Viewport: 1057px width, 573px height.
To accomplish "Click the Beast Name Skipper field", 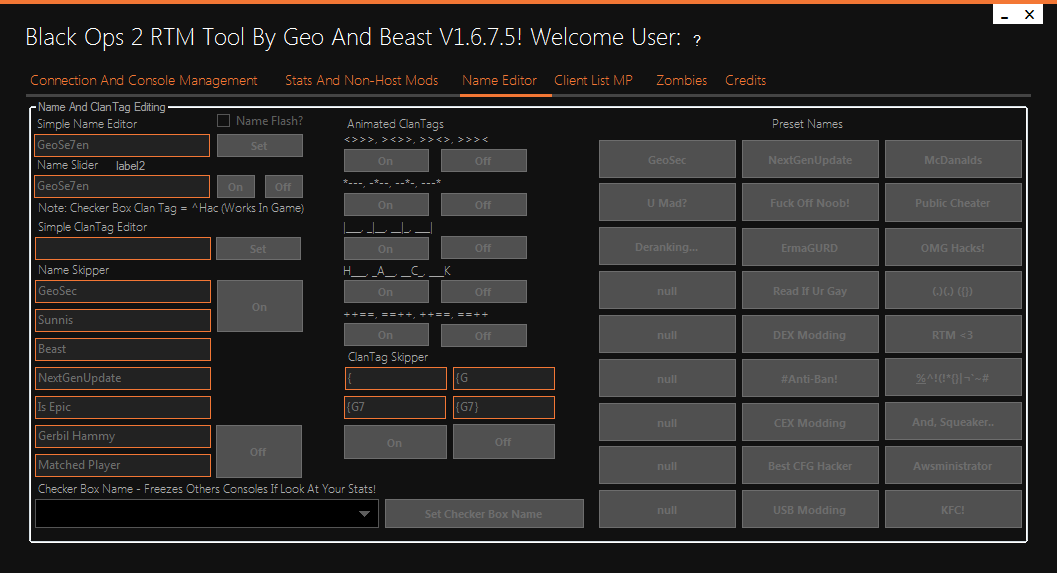I will point(123,349).
